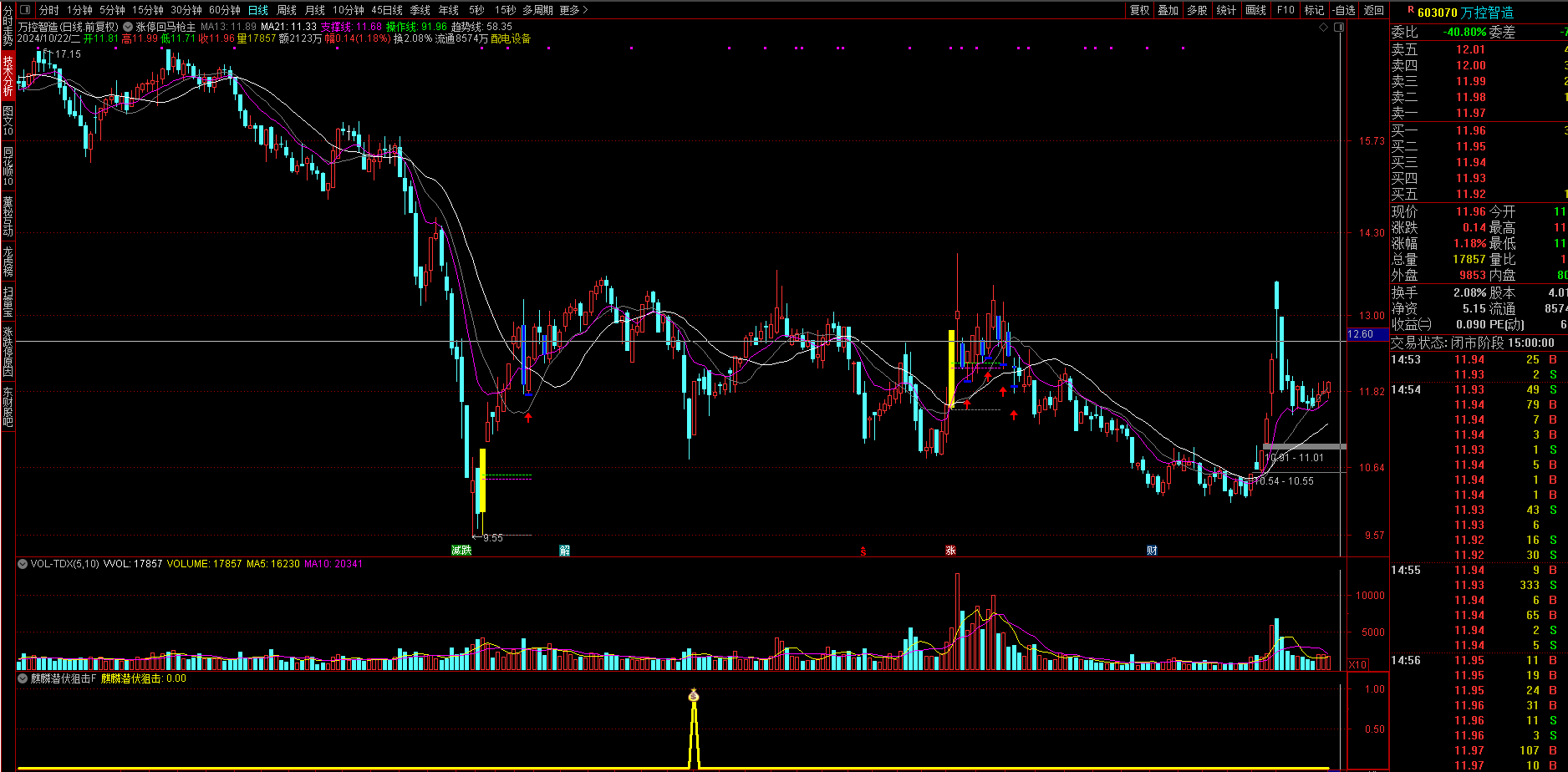
Task: Open the 更多 periods menu
Action: tap(573, 10)
